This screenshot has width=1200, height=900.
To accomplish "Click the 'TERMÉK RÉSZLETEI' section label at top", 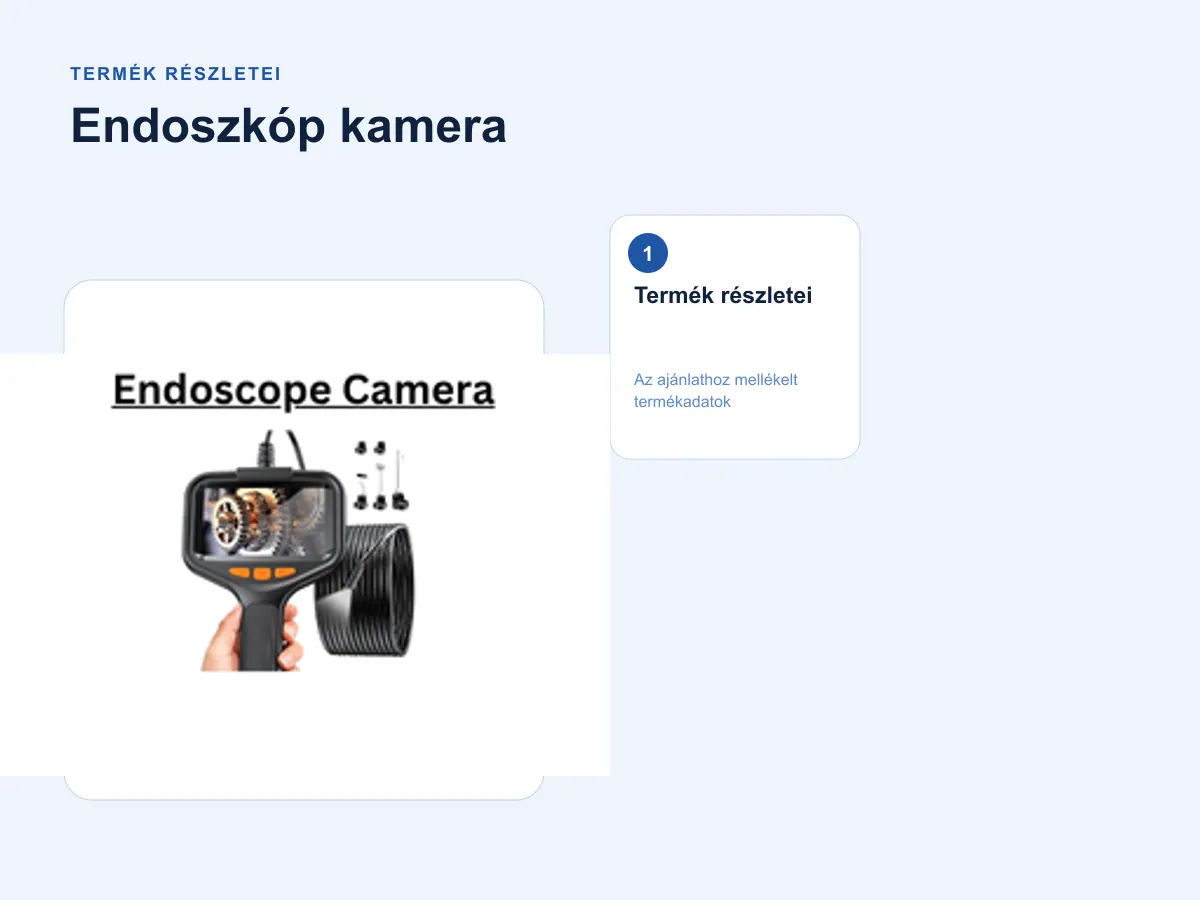I will pyautogui.click(x=176, y=74).
